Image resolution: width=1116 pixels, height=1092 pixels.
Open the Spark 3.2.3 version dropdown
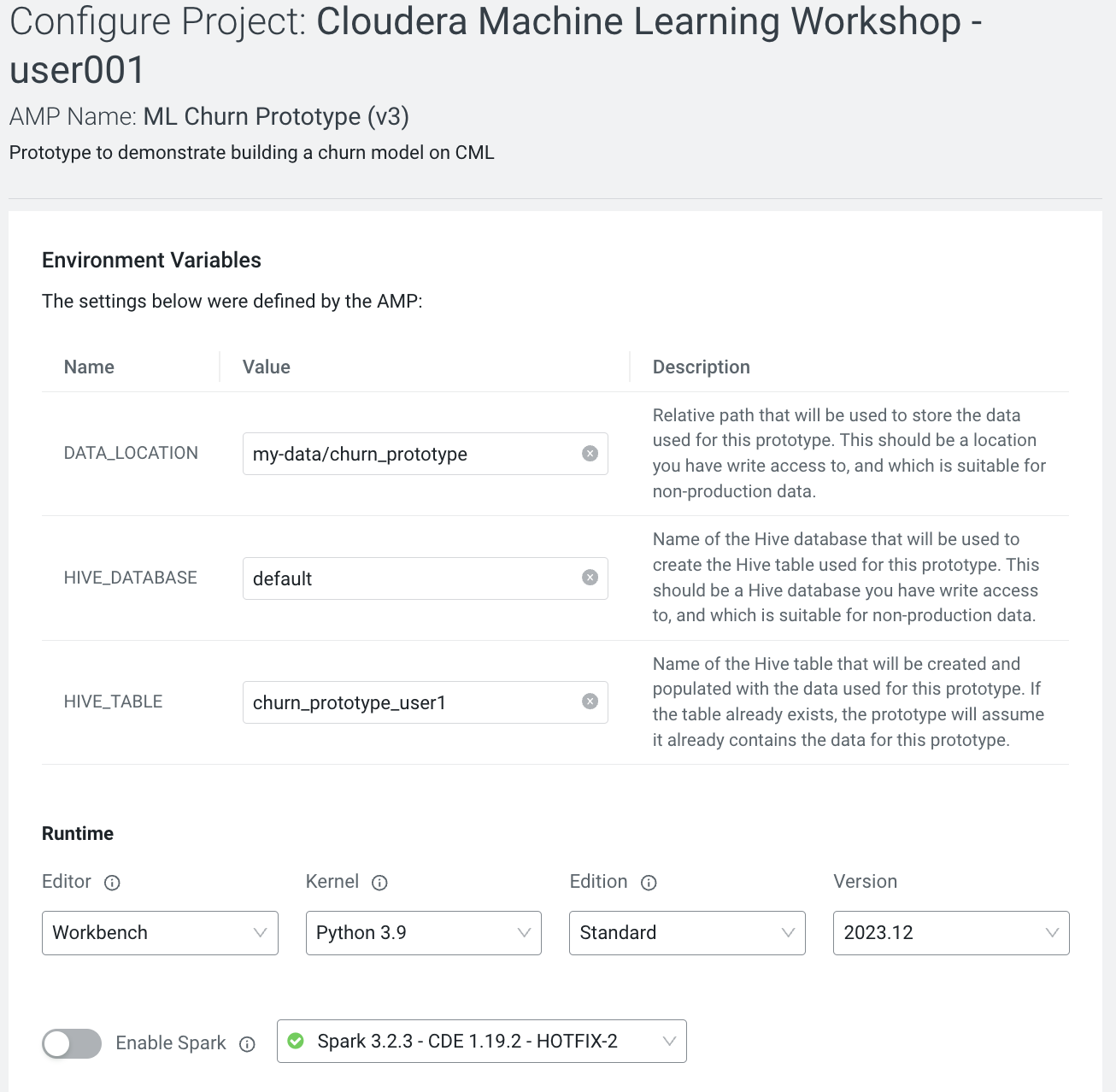click(482, 1041)
